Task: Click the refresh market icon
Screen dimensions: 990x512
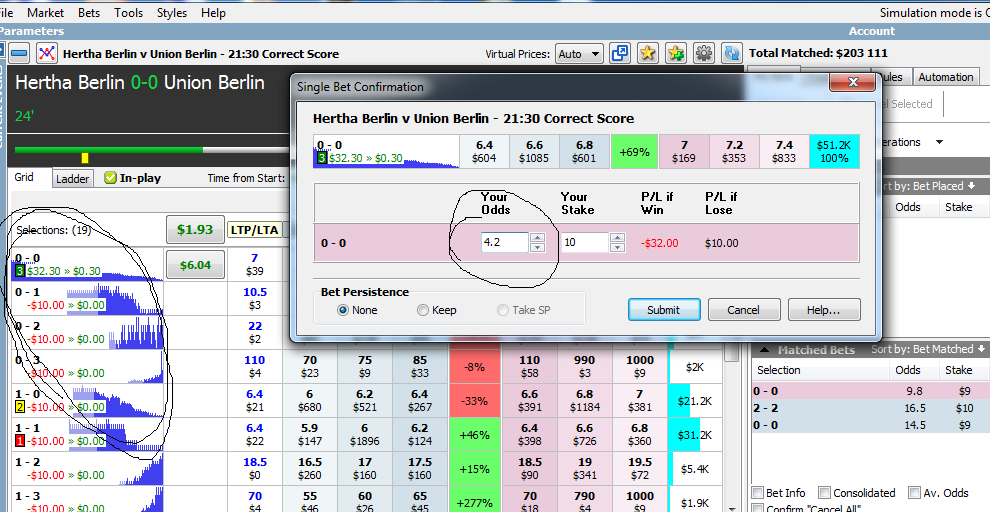Action: point(732,54)
